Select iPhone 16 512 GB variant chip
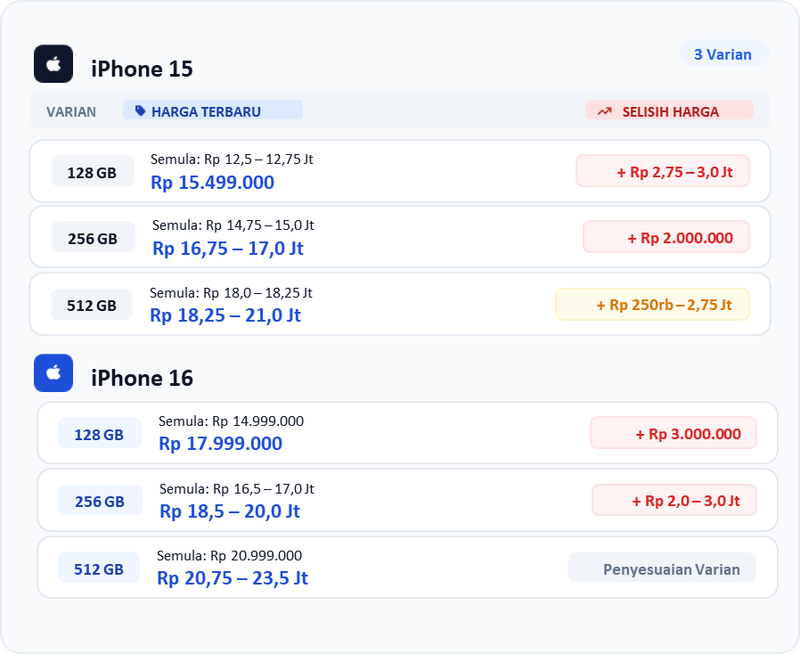The height and width of the screenshot is (654, 800). (99, 568)
